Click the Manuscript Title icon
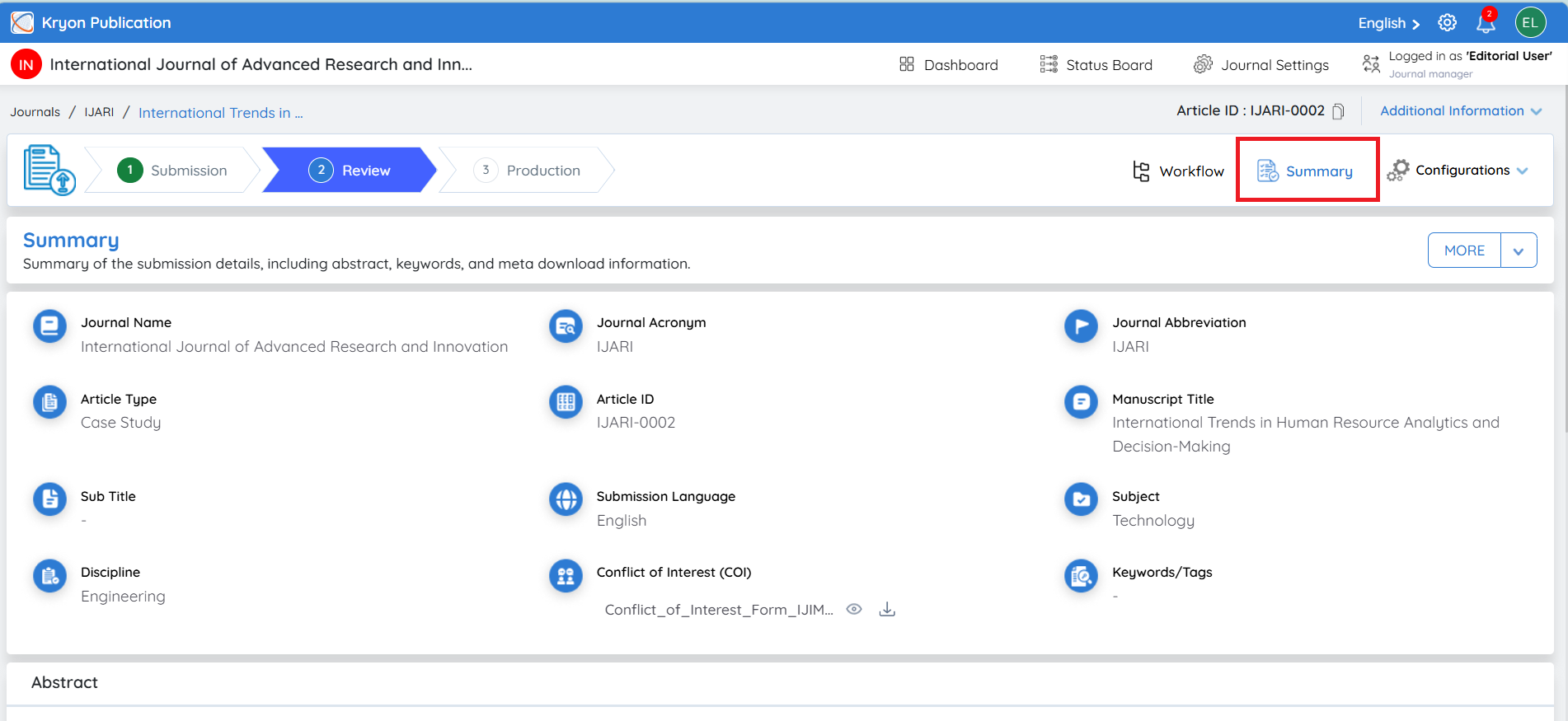The height and width of the screenshot is (721, 1568). [x=1081, y=402]
